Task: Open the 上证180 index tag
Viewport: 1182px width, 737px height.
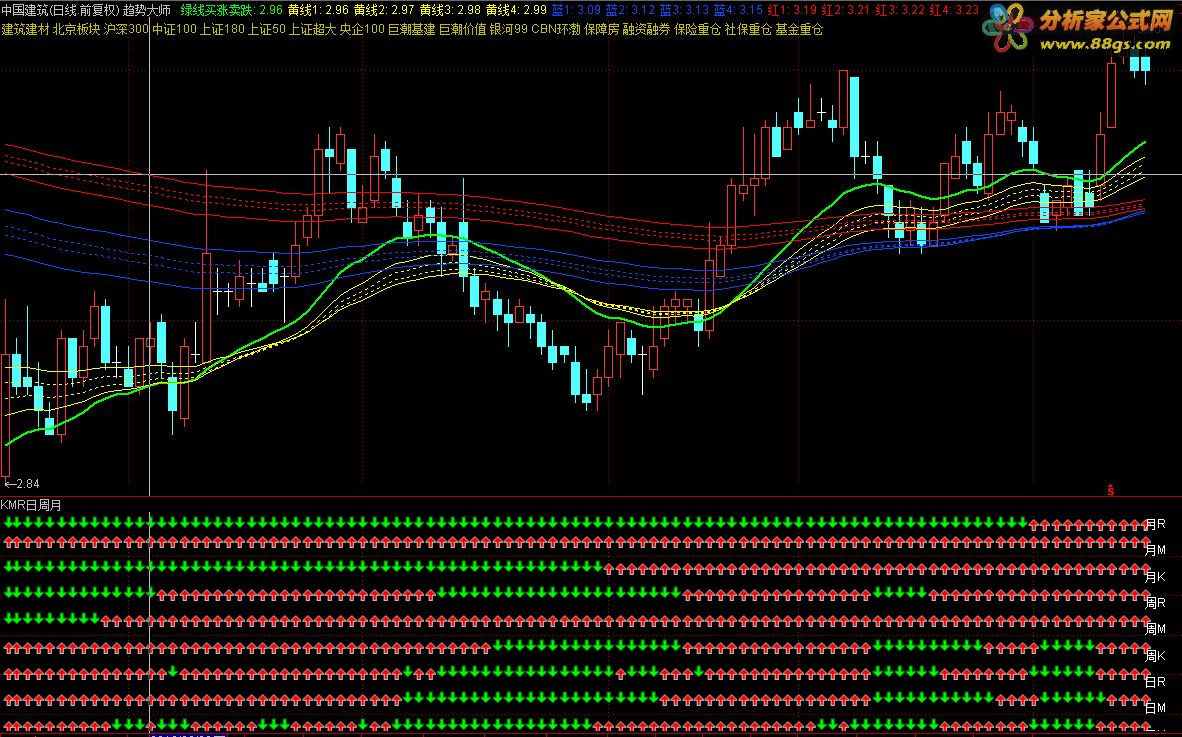Action: tap(222, 29)
